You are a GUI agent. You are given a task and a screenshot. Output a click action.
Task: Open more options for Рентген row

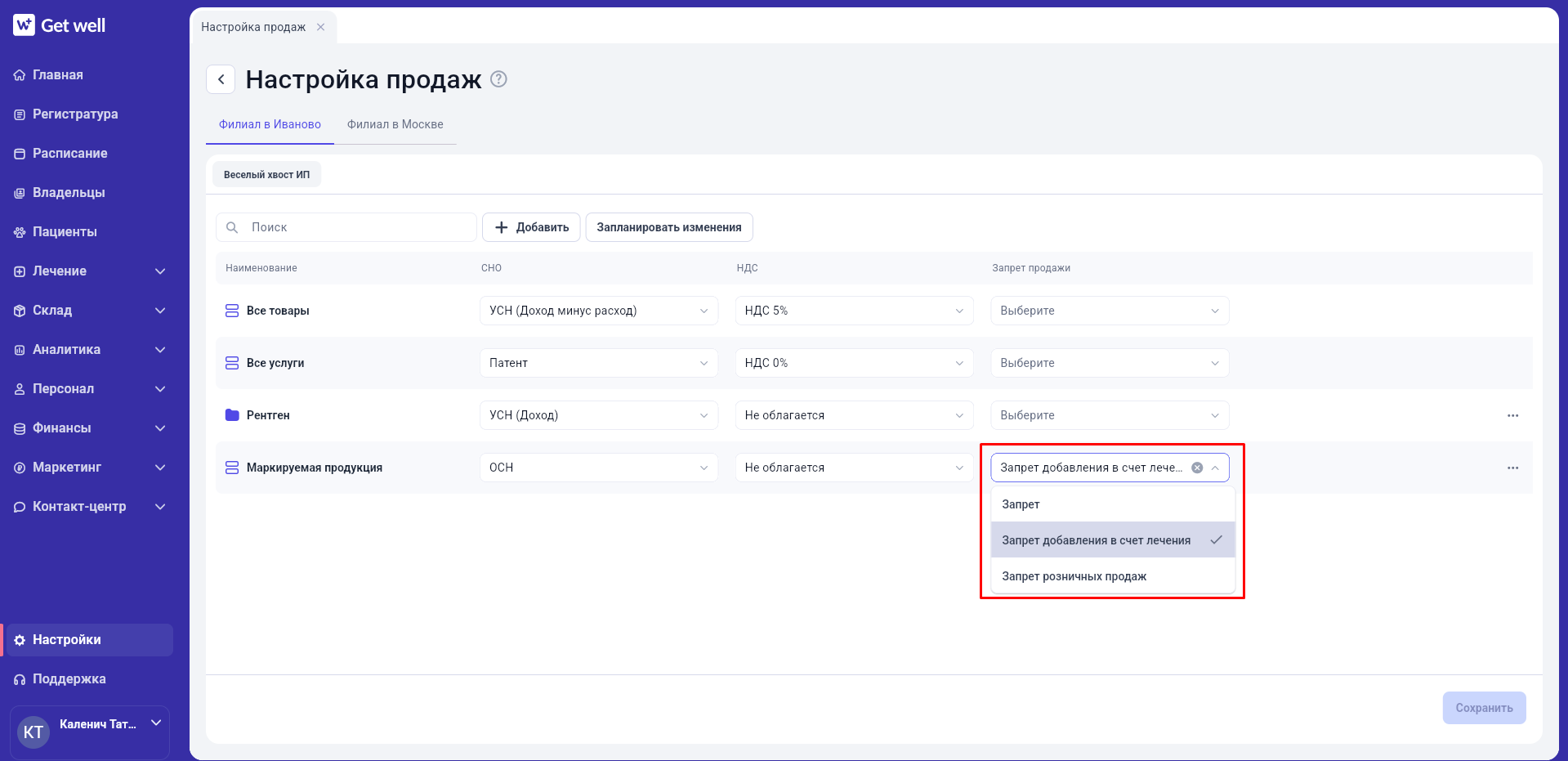point(1512,415)
